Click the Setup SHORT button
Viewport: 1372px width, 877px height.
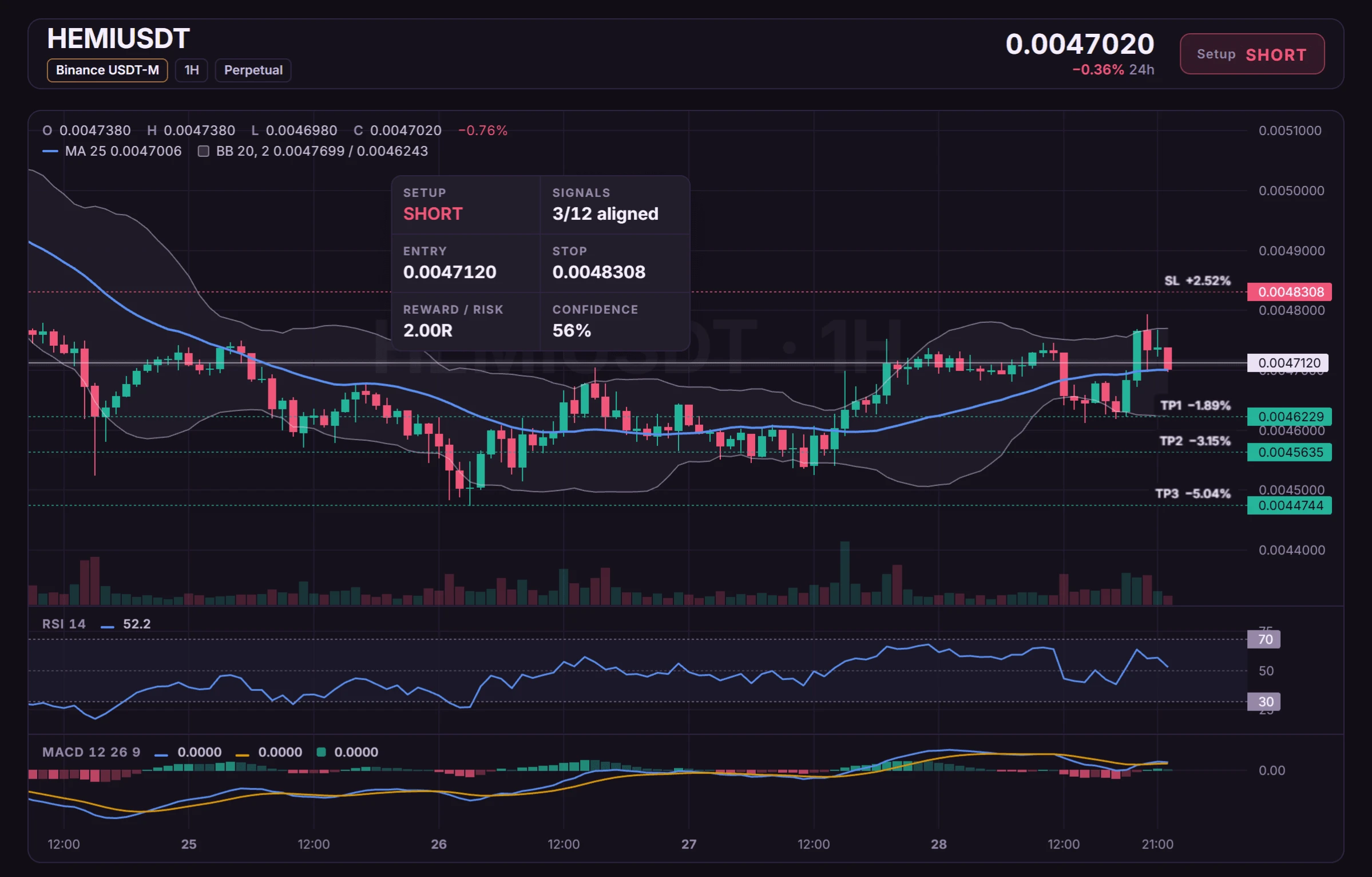[1252, 54]
